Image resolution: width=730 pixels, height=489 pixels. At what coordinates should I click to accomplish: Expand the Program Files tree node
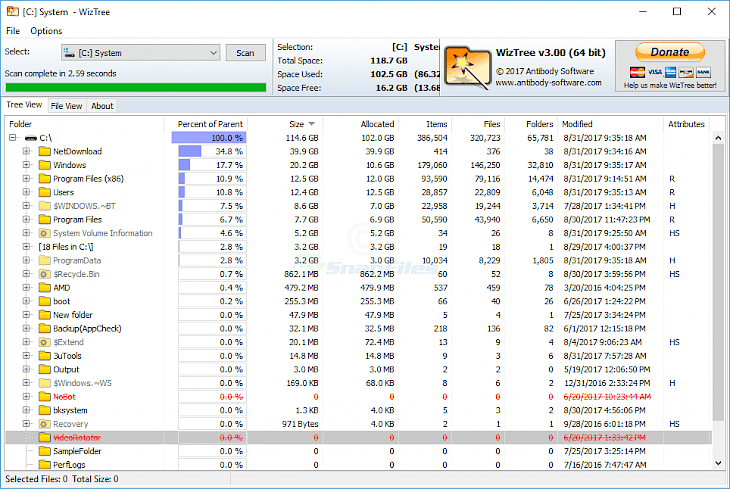(26, 219)
